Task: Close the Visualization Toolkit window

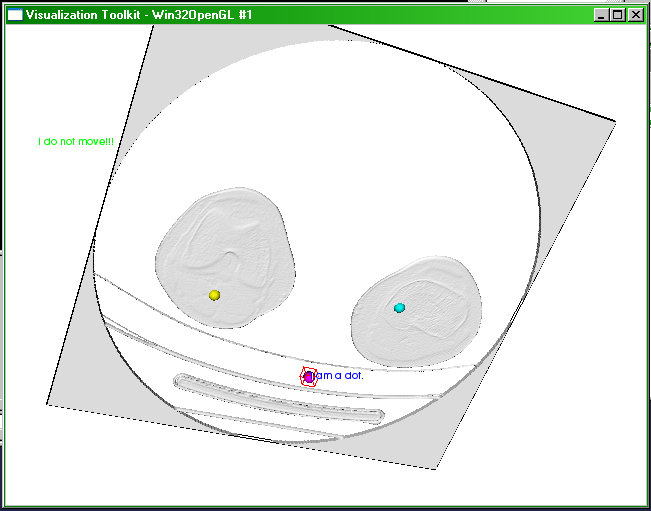Action: (x=635, y=15)
